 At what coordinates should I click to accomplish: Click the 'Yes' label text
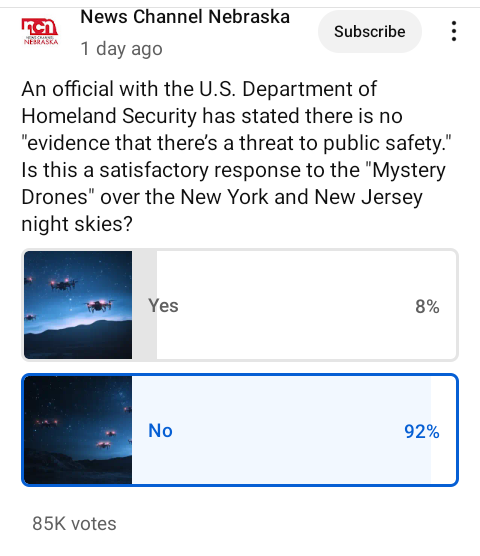click(163, 305)
